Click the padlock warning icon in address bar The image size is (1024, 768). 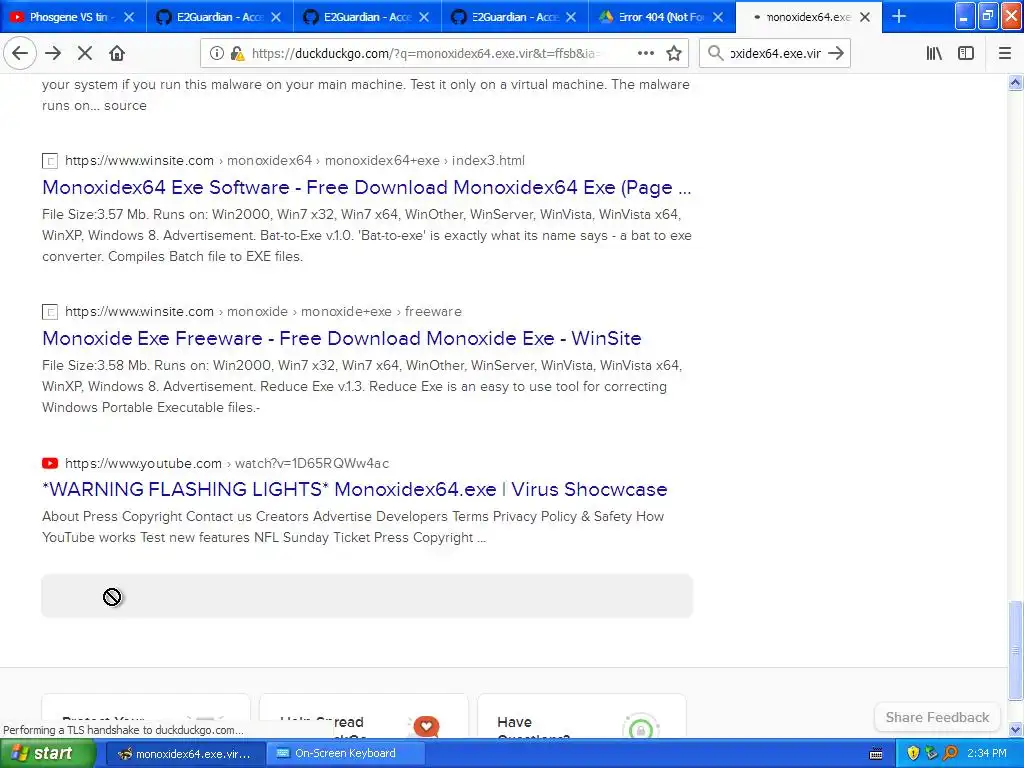(237, 54)
